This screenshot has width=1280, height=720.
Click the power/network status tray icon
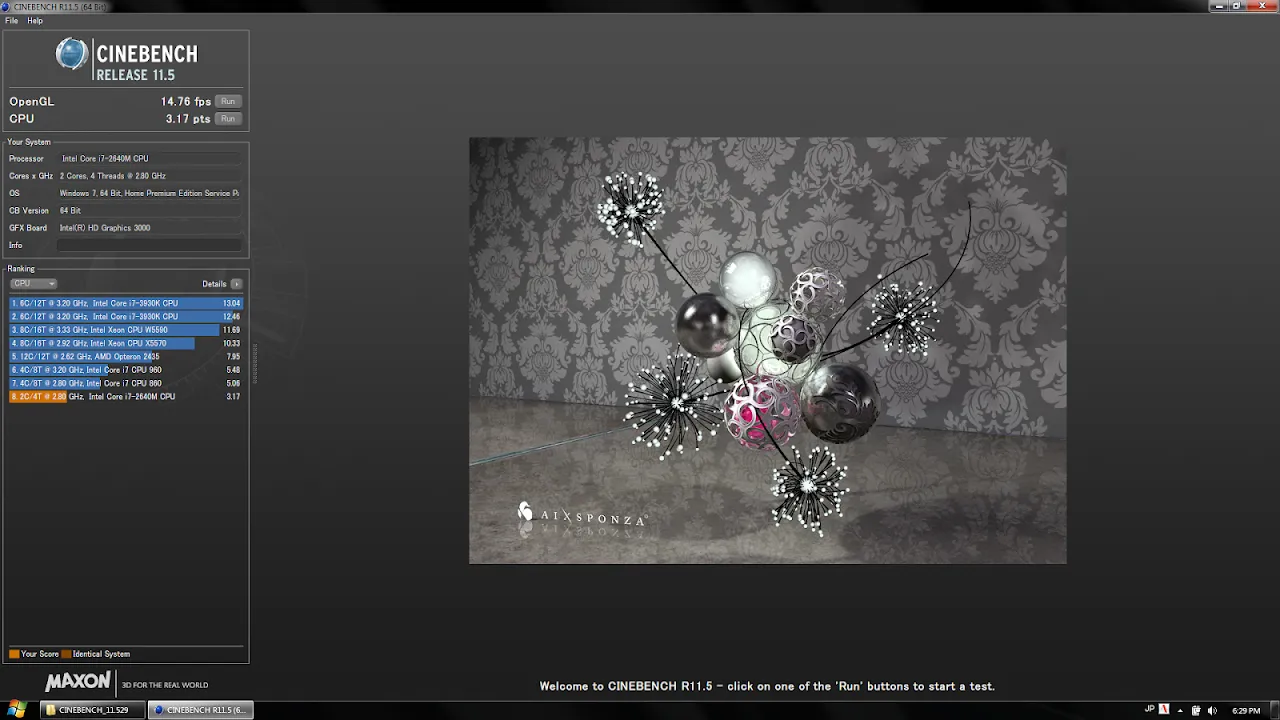[1195, 710]
